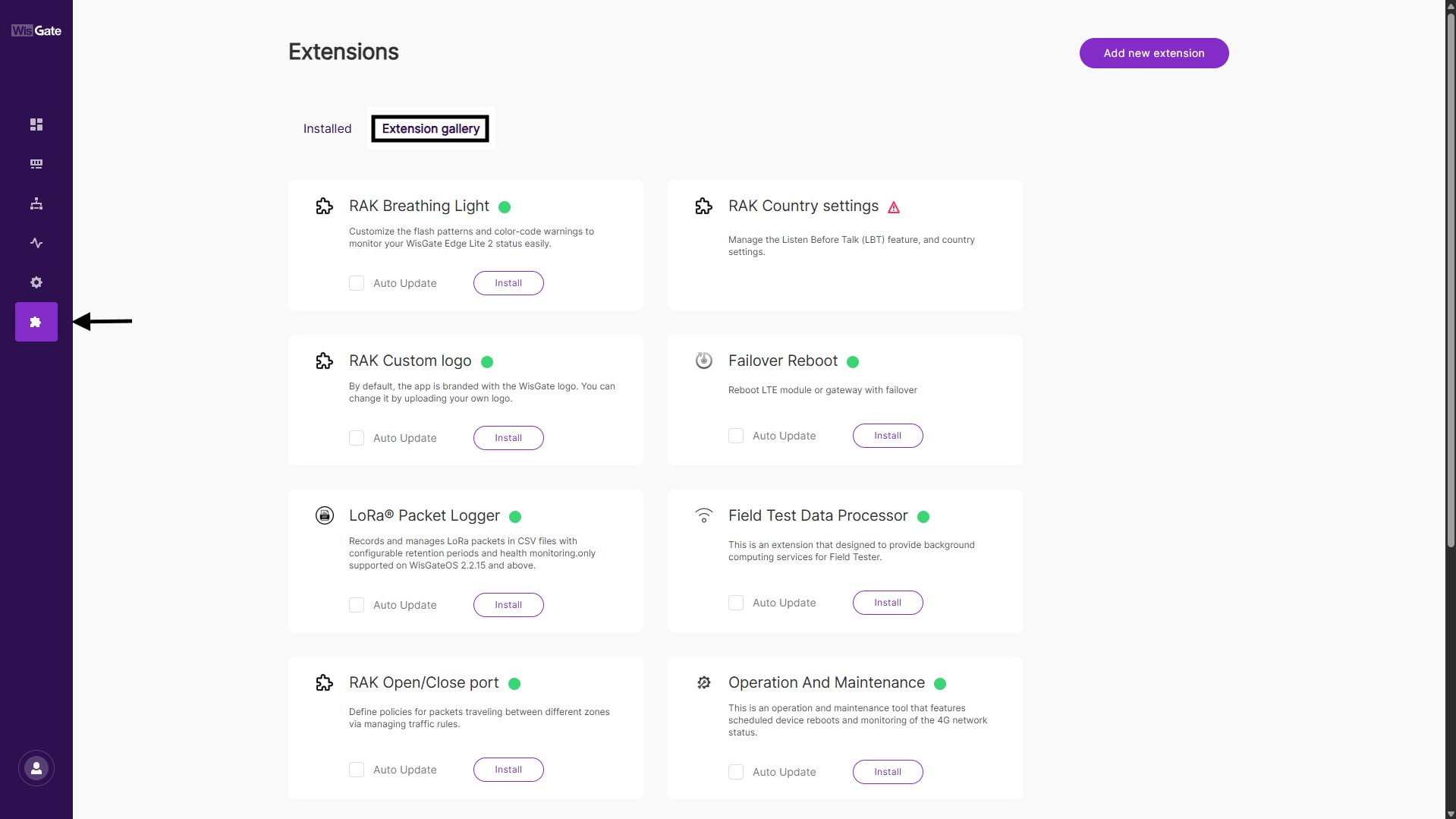Screen dimensions: 1456x819
Task: Click the green status dot of LoRa Packet Logger
Action: click(515, 517)
